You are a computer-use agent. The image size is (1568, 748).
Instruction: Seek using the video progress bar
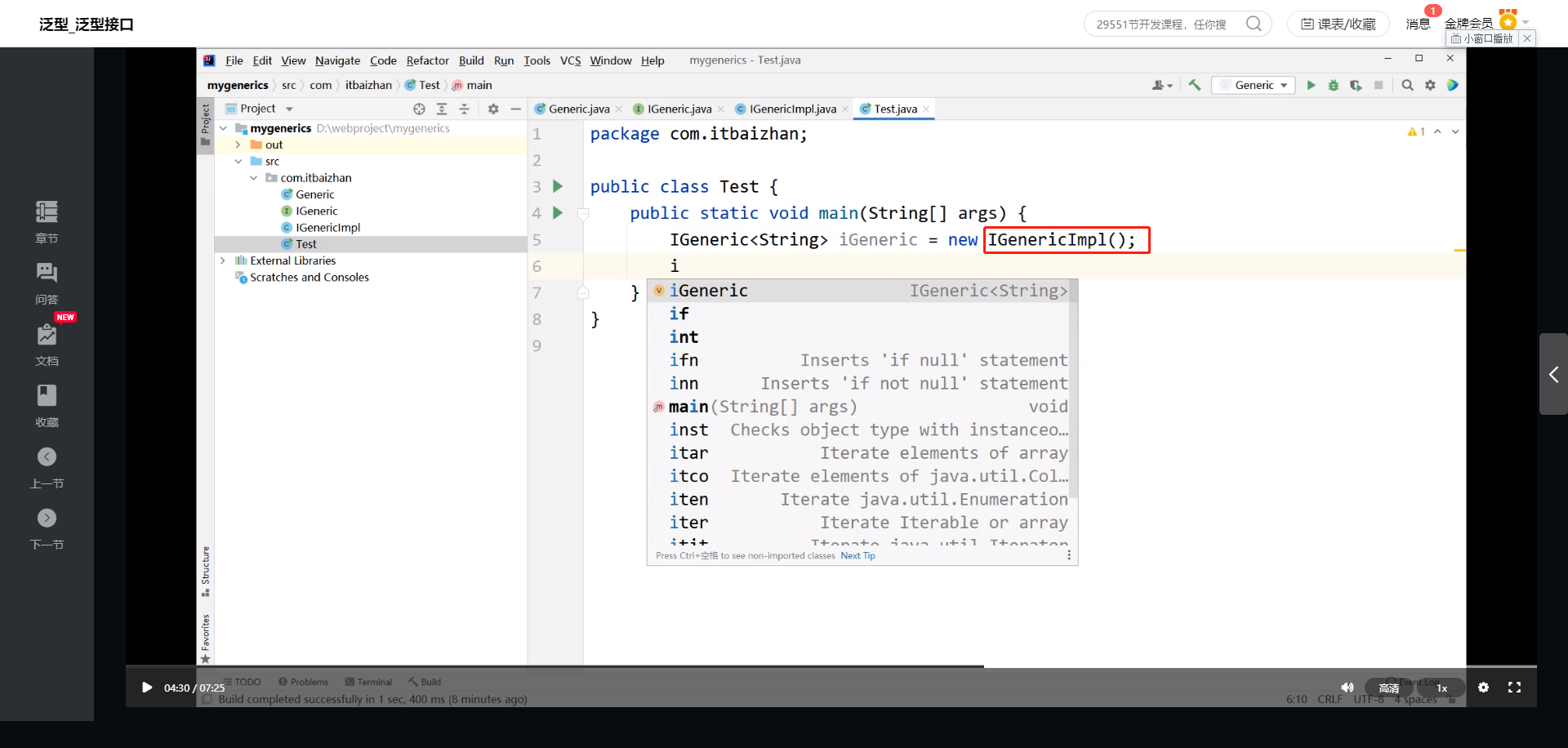pyautogui.click(x=831, y=666)
